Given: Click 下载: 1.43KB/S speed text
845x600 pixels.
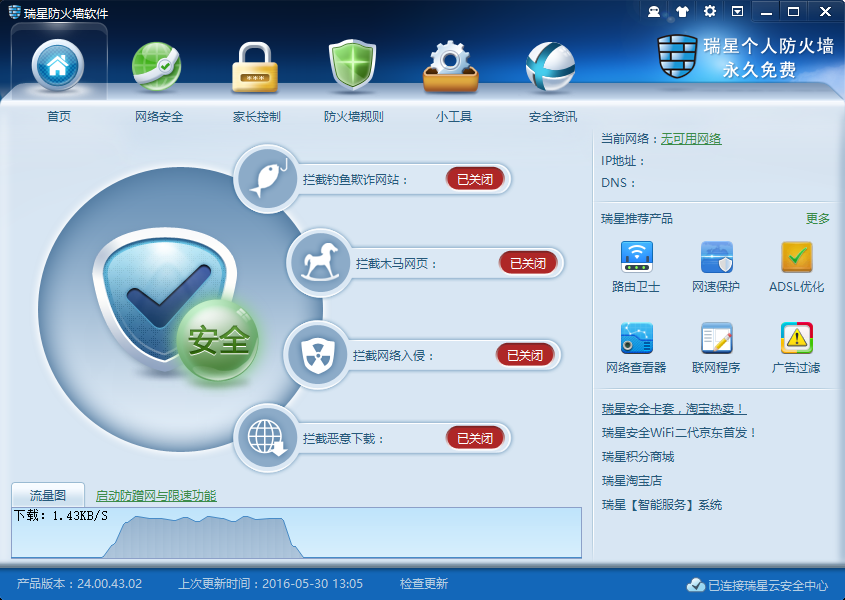Looking at the screenshot, I should point(61,516).
